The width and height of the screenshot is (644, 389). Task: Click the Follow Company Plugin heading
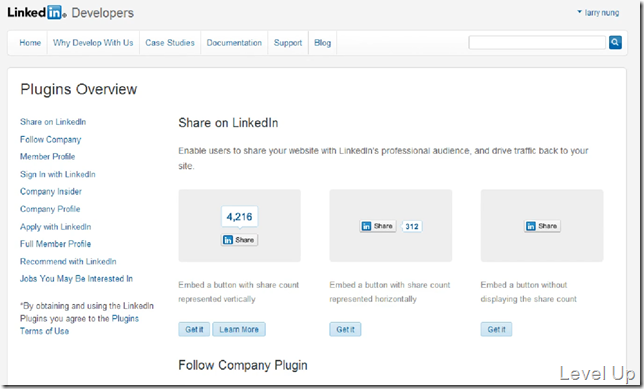243,365
